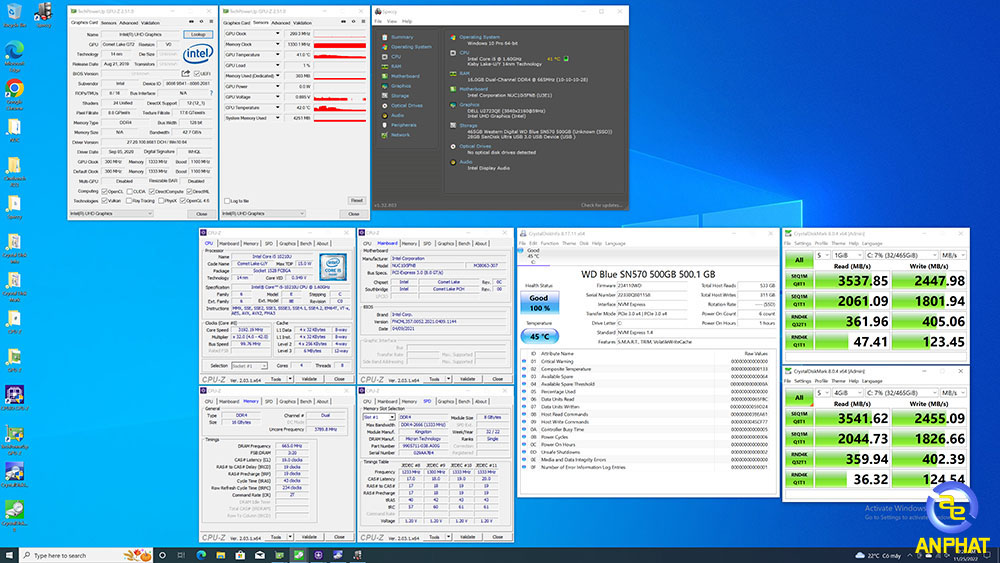1000x563 pixels.
Task: Open the GPU Temperature sensor dropdown arrow
Action: tap(277, 55)
